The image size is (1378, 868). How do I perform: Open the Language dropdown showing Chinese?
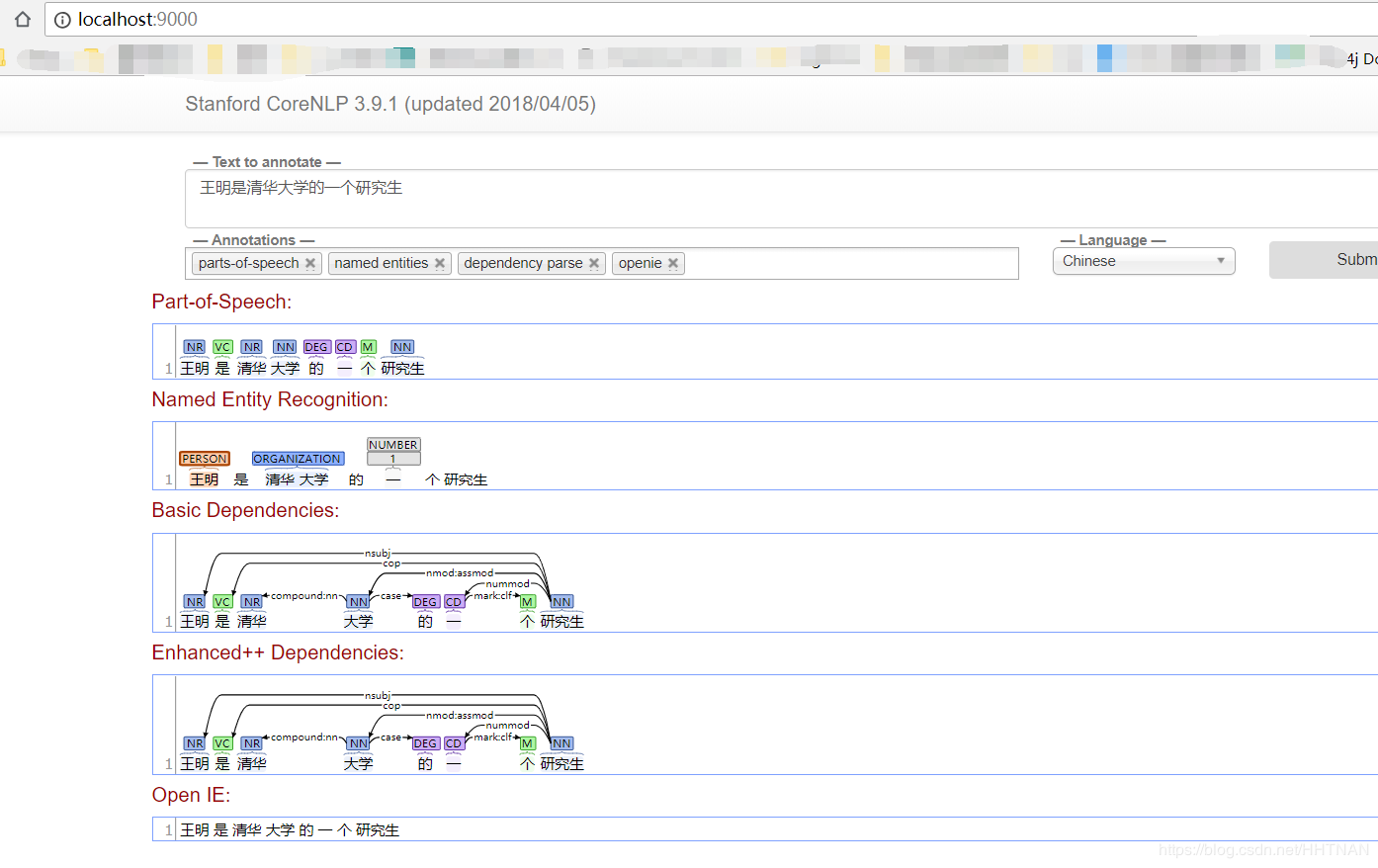click(x=1144, y=261)
